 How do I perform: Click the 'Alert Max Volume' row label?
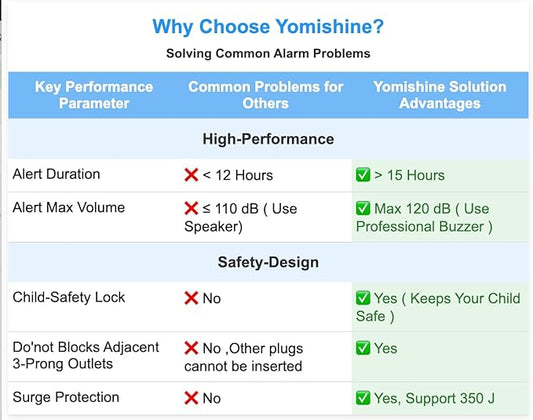click(69, 207)
